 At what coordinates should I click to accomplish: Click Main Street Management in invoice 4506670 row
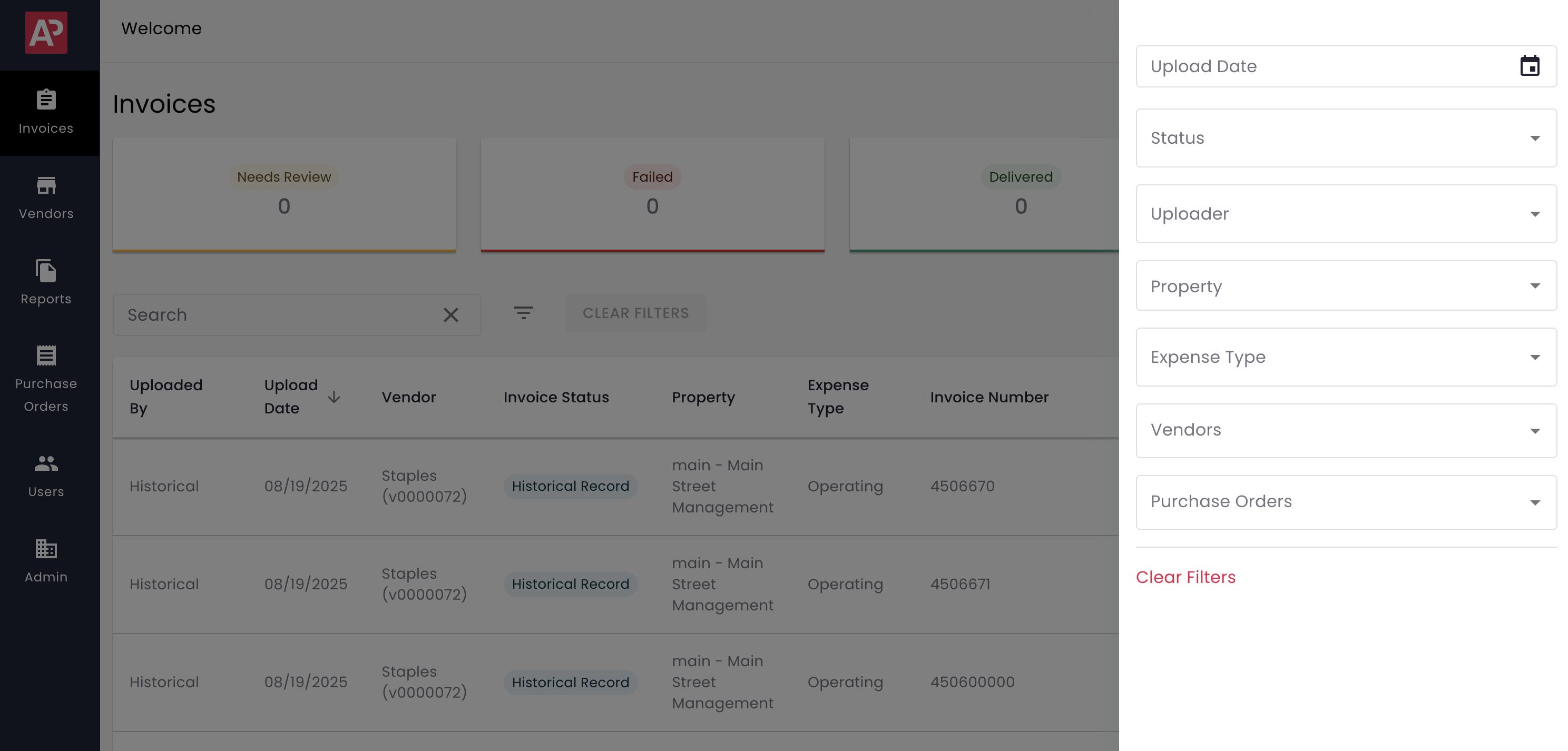coord(722,486)
